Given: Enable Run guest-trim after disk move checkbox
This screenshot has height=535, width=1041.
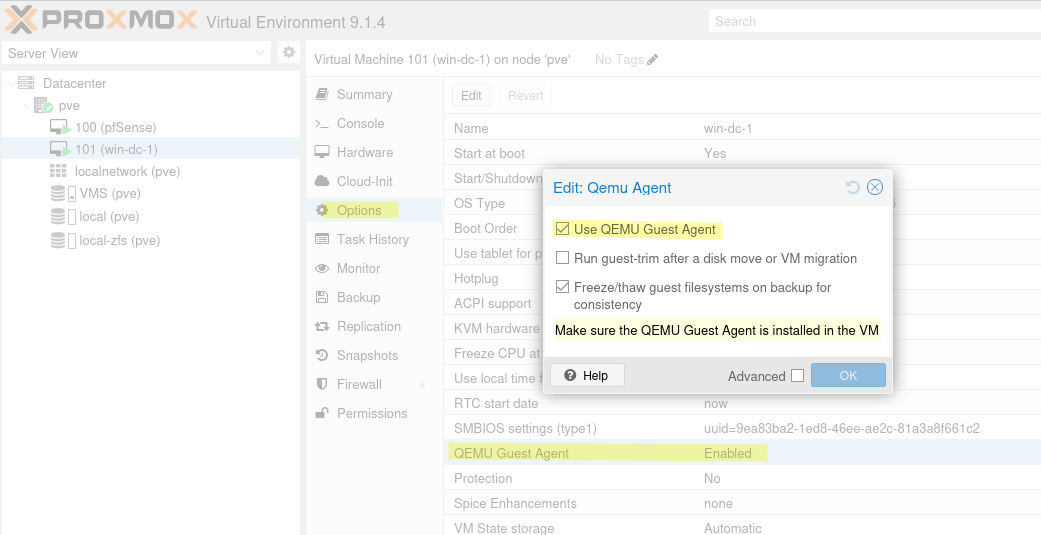Looking at the screenshot, I should tap(562, 258).
